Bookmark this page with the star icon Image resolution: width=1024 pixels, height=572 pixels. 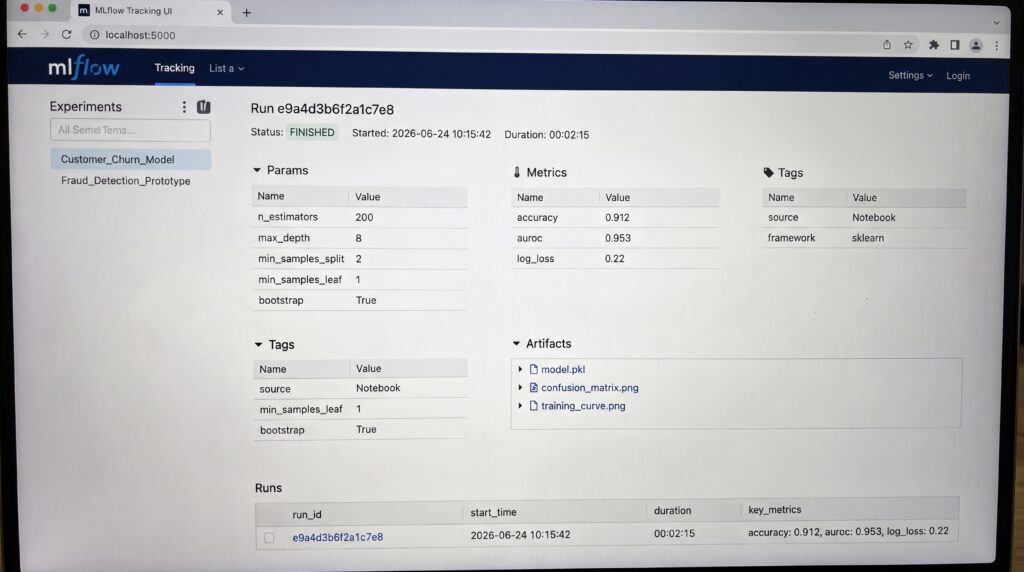click(x=908, y=44)
